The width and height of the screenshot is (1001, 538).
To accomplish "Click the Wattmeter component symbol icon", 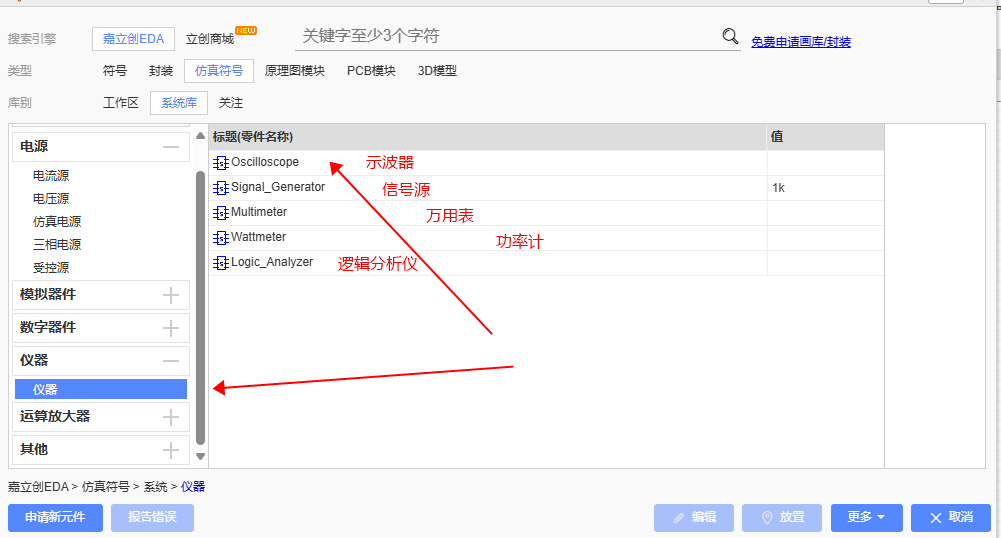I will [x=220, y=238].
